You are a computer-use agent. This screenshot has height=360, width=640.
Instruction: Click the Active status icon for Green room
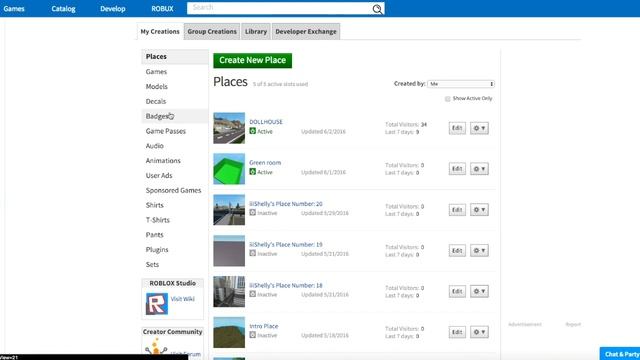point(253,172)
